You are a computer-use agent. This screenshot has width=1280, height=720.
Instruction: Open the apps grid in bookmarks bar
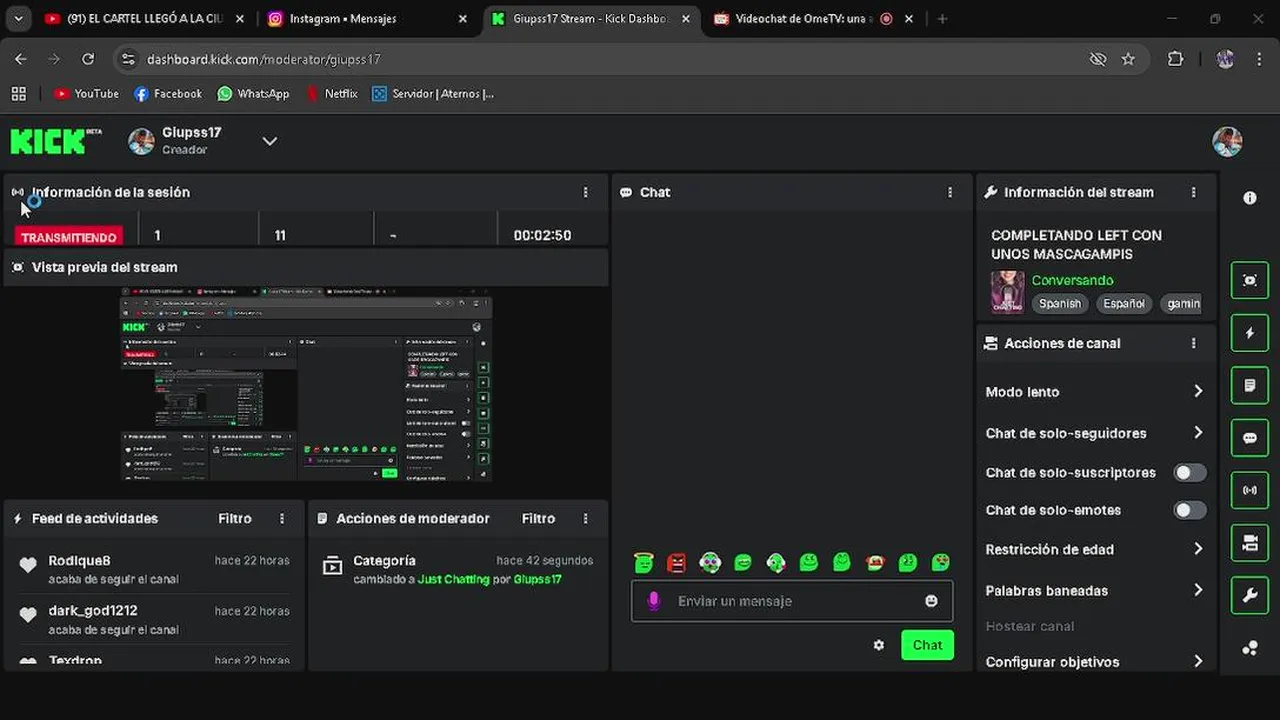[18, 93]
